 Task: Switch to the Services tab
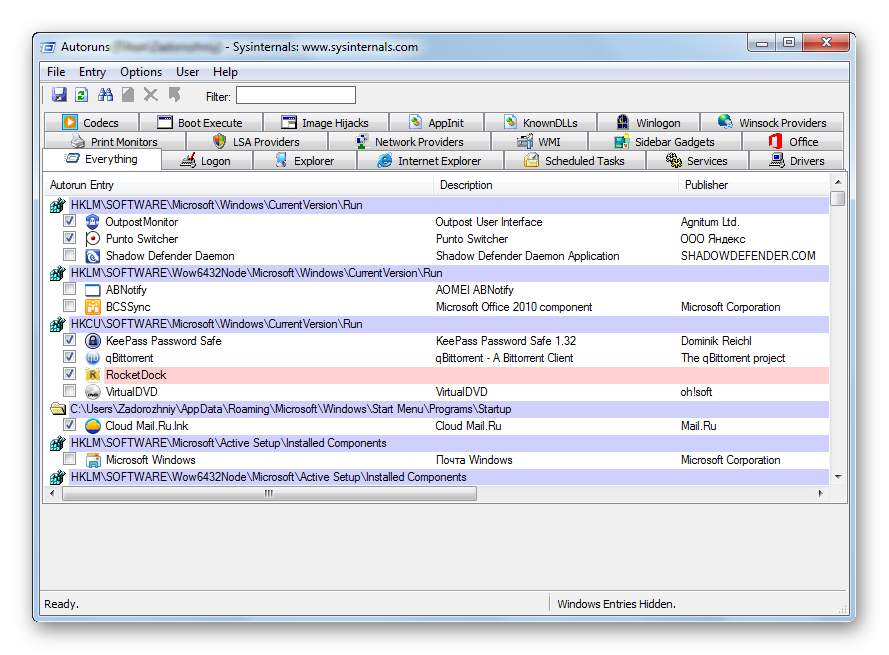[x=697, y=161]
